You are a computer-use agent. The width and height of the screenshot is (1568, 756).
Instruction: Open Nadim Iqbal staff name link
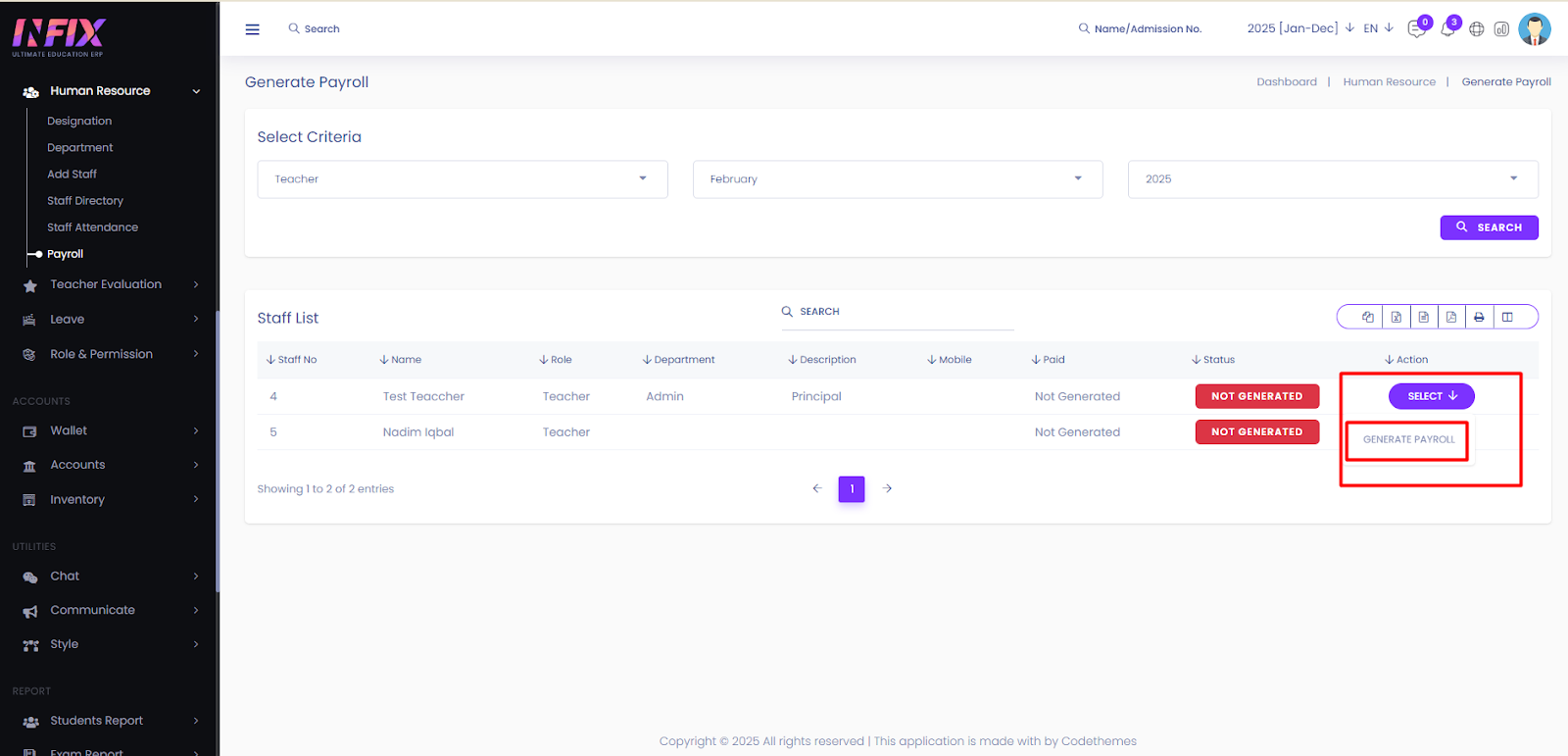tap(418, 432)
